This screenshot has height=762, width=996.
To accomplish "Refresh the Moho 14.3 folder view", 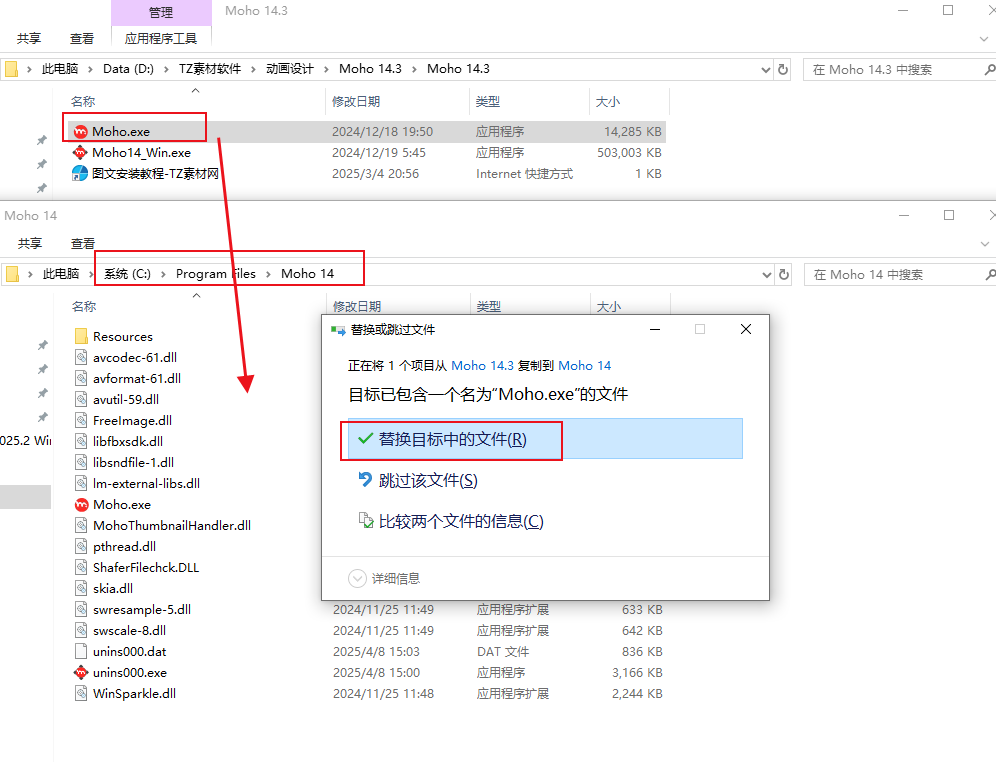I will [x=783, y=69].
